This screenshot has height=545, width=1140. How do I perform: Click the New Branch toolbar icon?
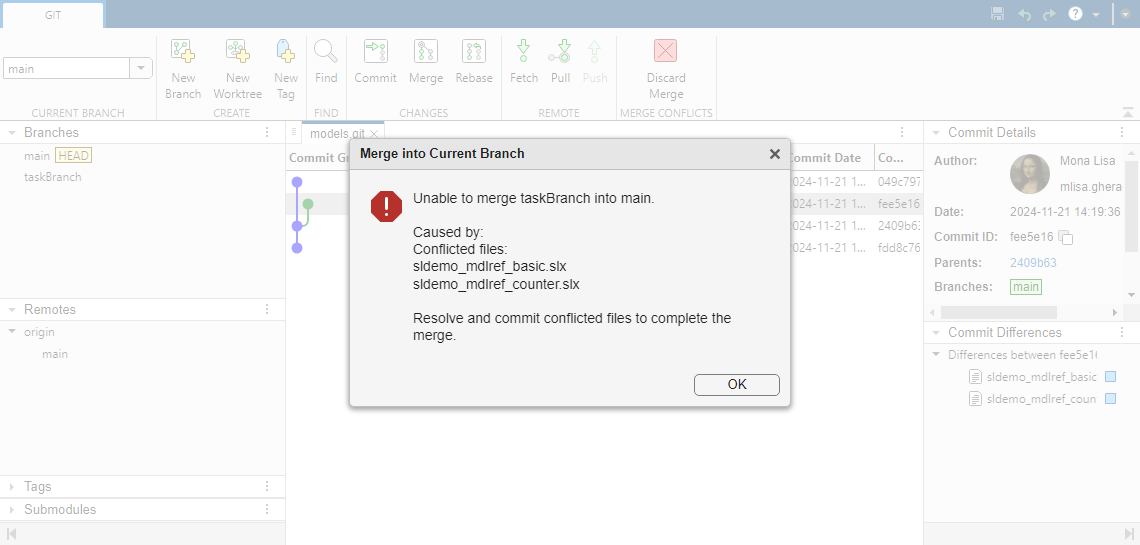click(x=183, y=52)
